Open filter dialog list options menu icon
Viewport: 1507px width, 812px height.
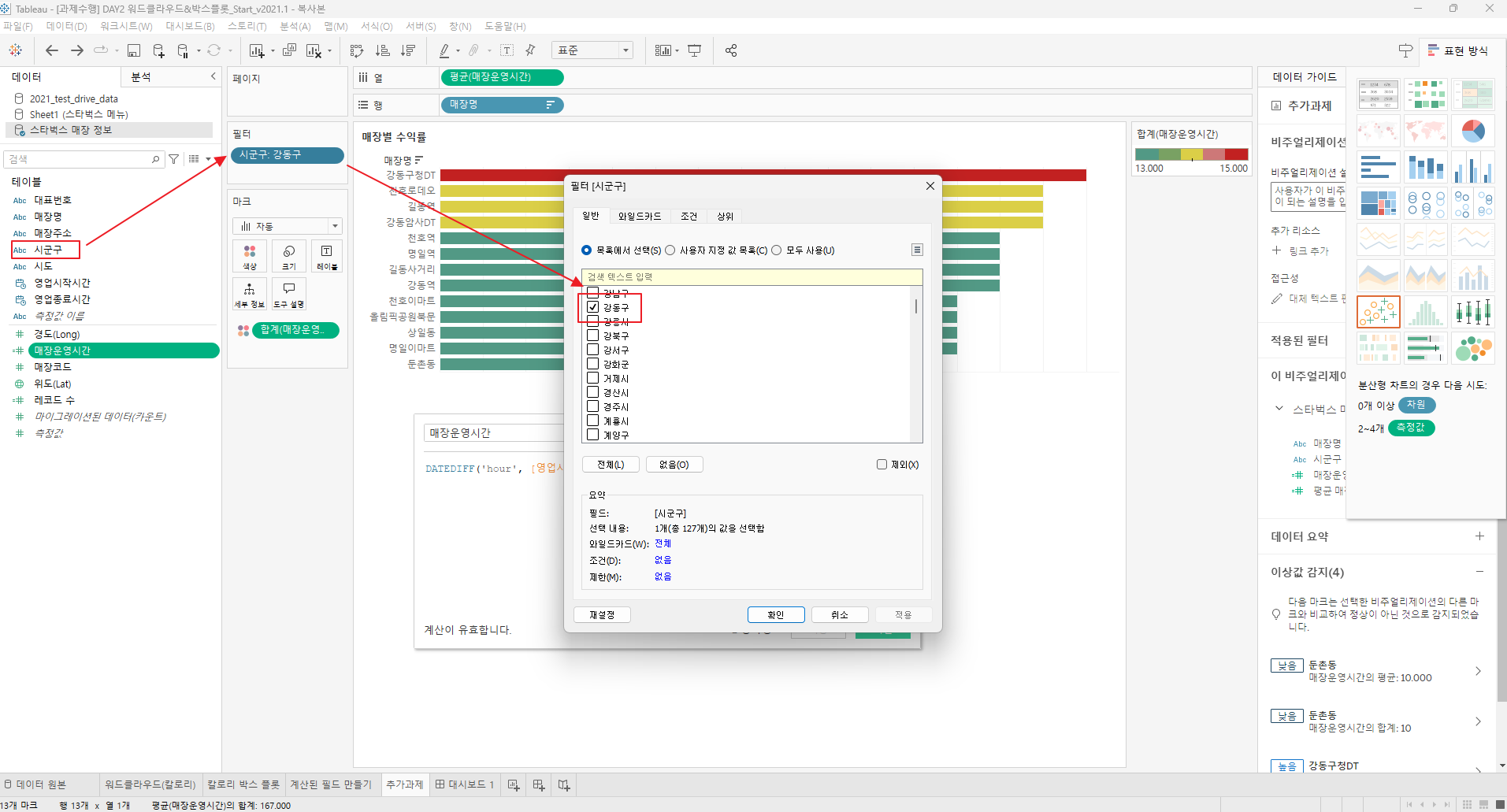point(917,250)
